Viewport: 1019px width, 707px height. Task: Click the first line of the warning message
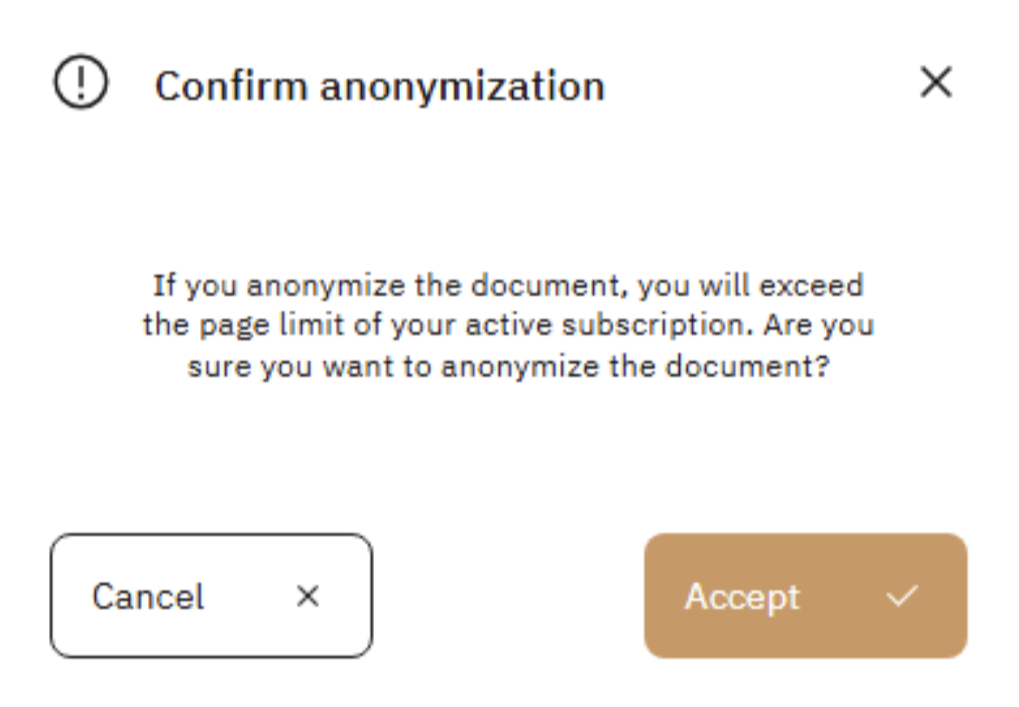tap(508, 286)
